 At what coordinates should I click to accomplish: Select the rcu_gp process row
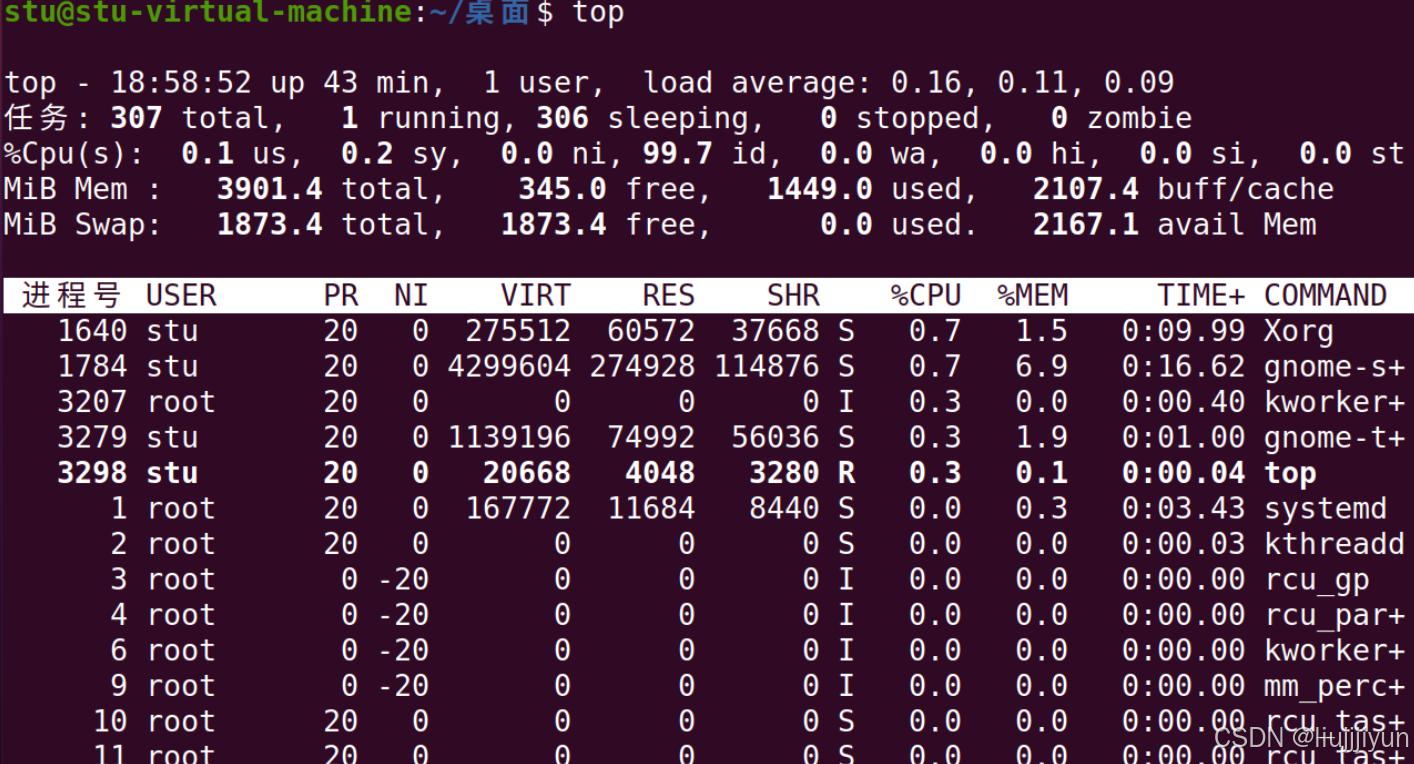click(x=700, y=579)
